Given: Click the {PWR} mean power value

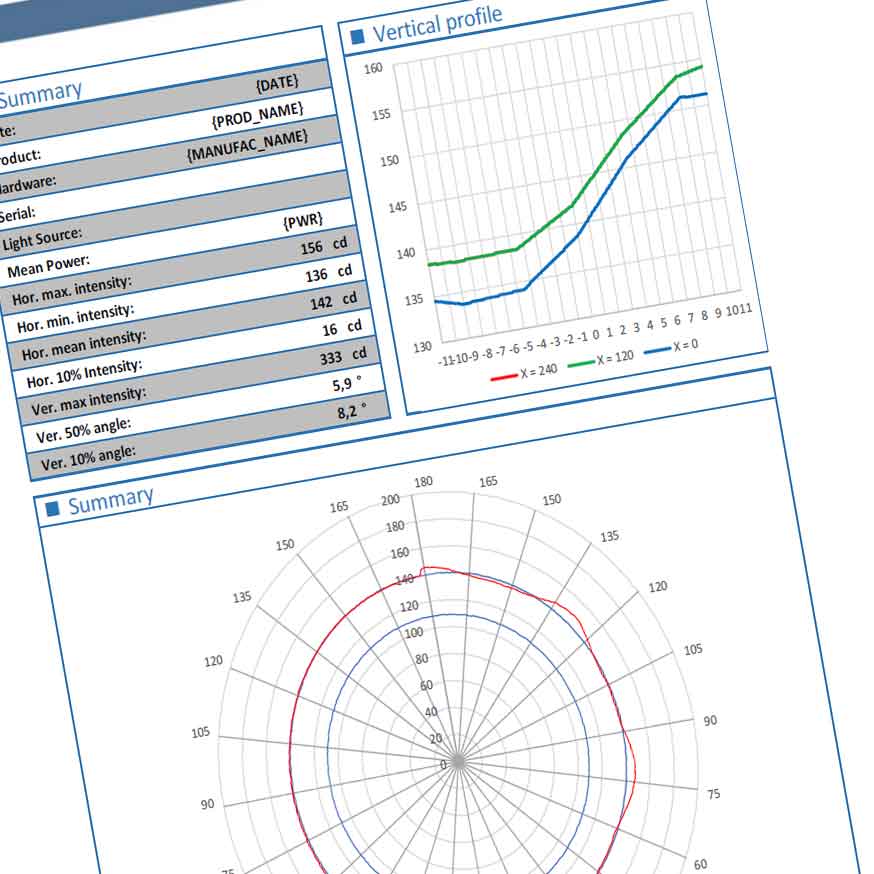Looking at the screenshot, I should point(303,221).
